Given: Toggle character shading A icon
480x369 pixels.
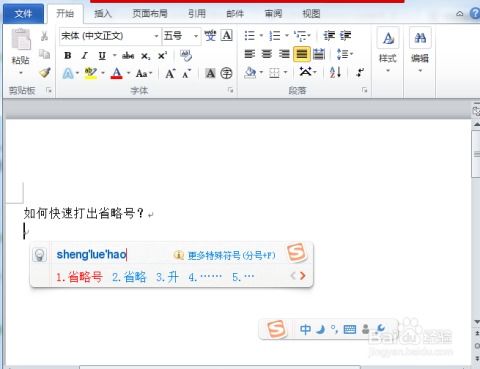Looking at the screenshot, I should pyautogui.click(x=210, y=73).
